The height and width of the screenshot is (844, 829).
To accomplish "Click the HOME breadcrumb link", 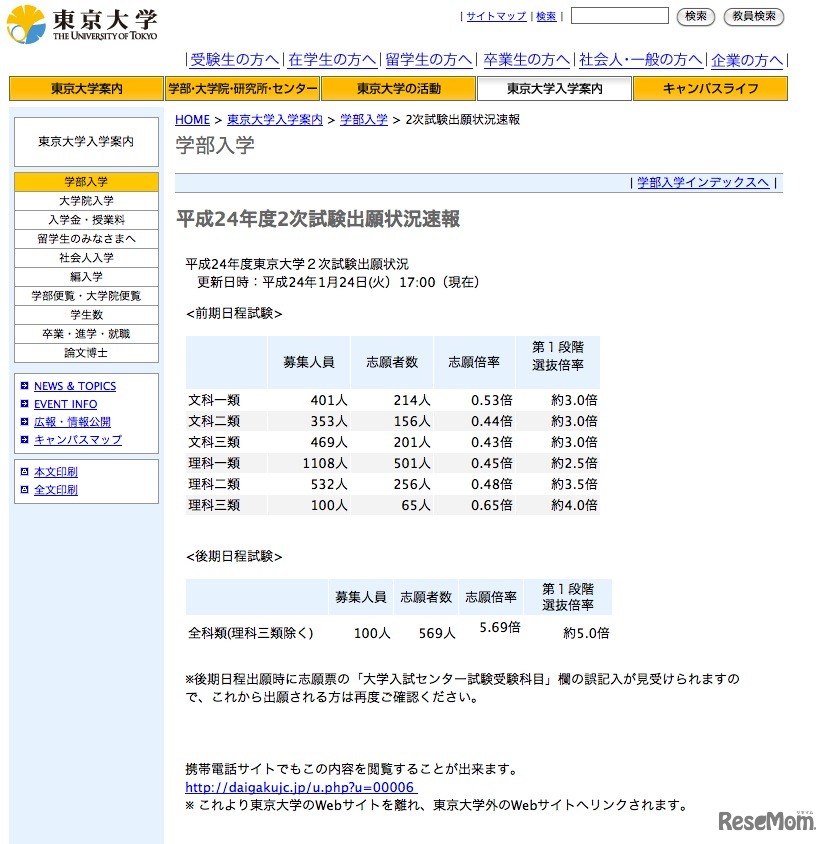I will [x=192, y=119].
